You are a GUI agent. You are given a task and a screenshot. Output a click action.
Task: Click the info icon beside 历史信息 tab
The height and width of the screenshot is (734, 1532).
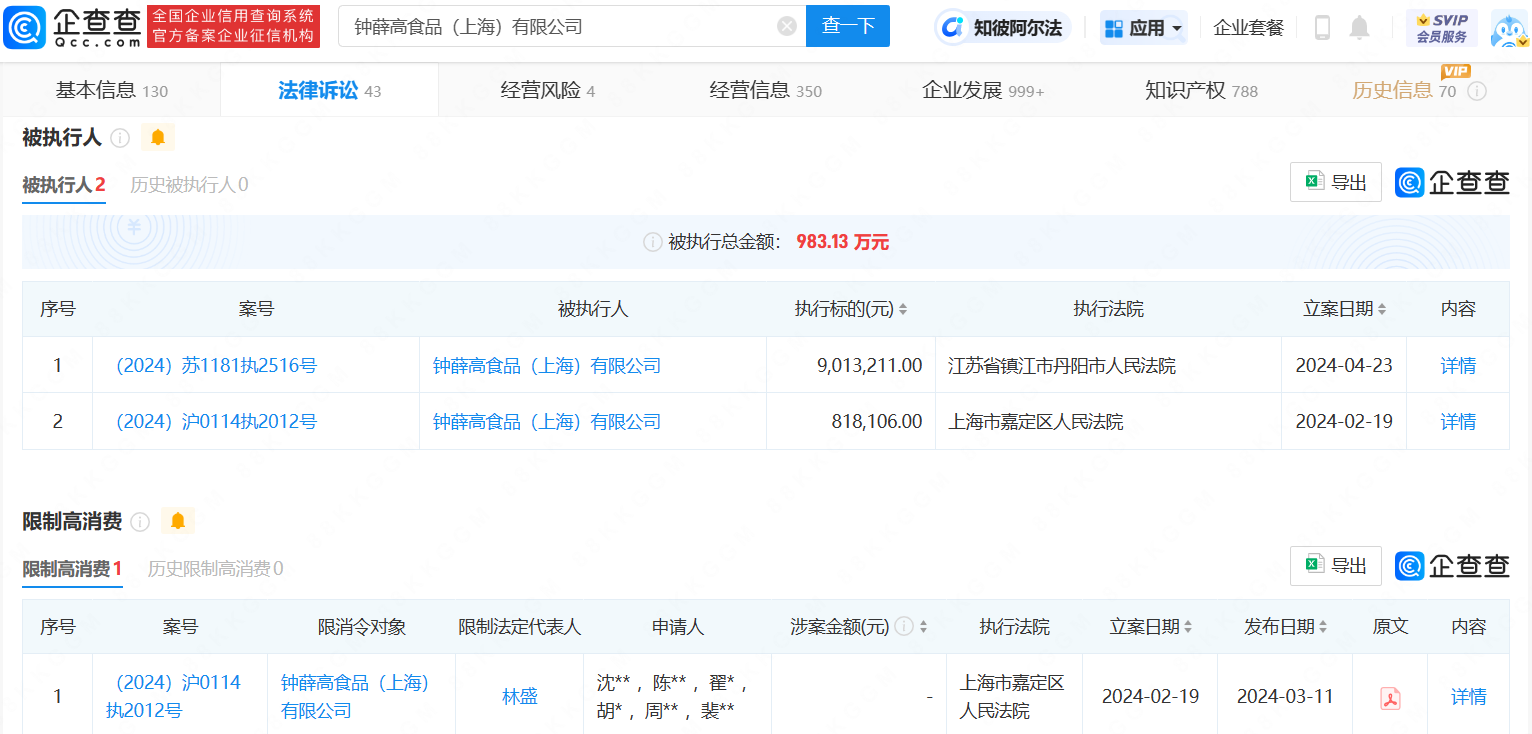coord(1476,91)
